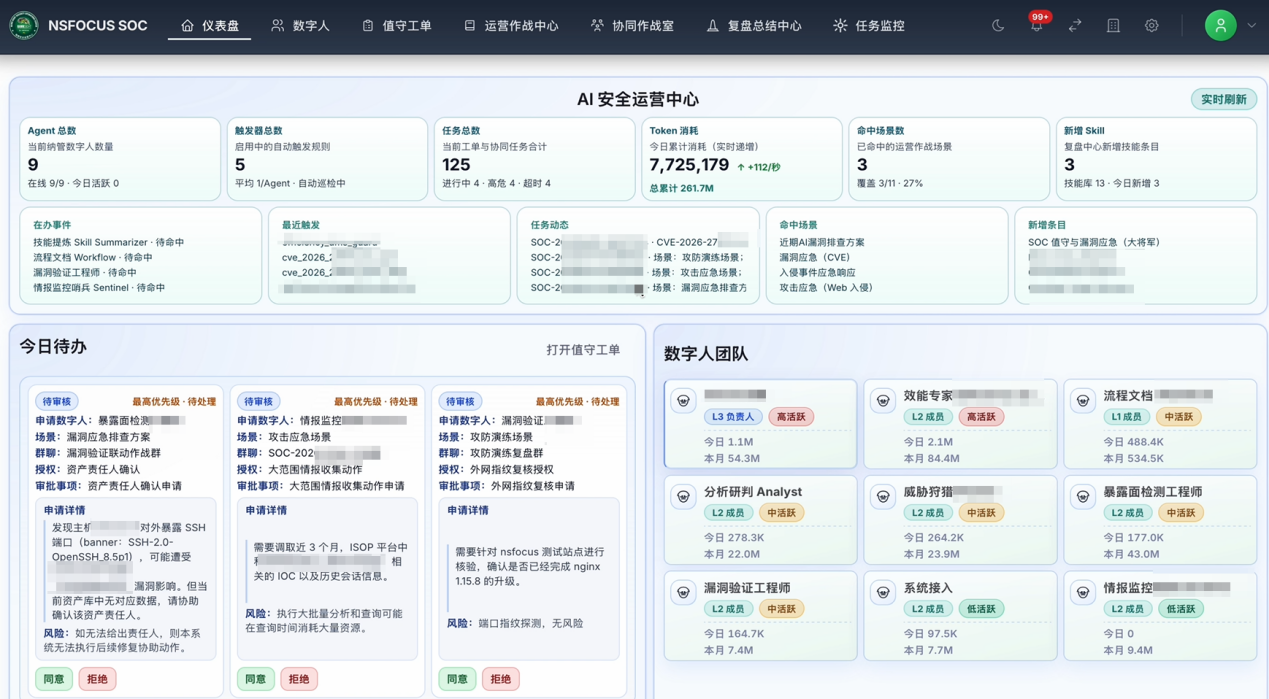Click the 效能专家 avatar icon

click(x=883, y=401)
